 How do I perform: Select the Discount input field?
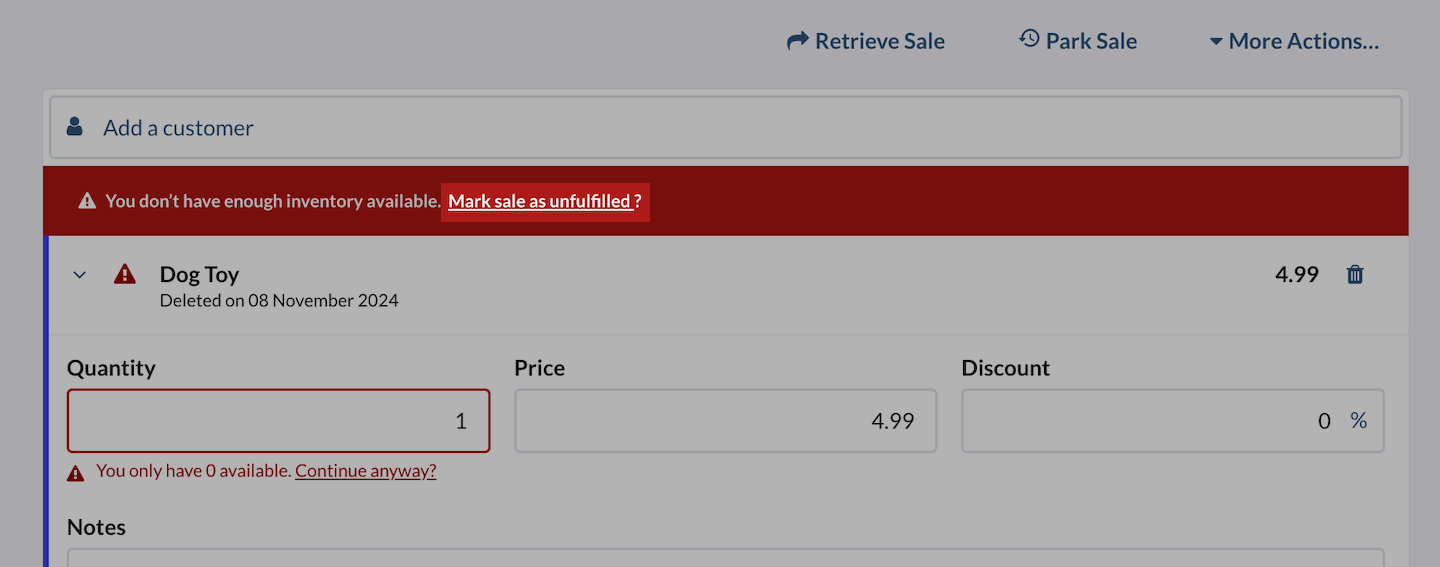point(1150,421)
